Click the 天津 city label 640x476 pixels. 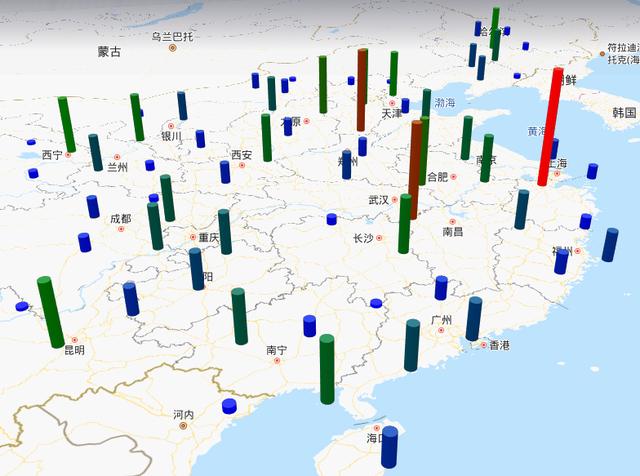392,113
